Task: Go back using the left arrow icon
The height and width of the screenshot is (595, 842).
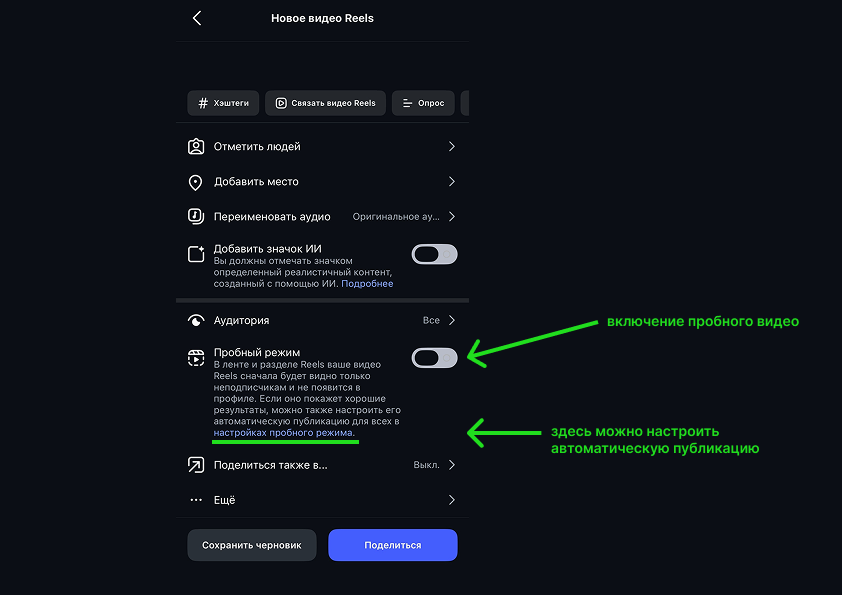Action: pyautogui.click(x=197, y=18)
